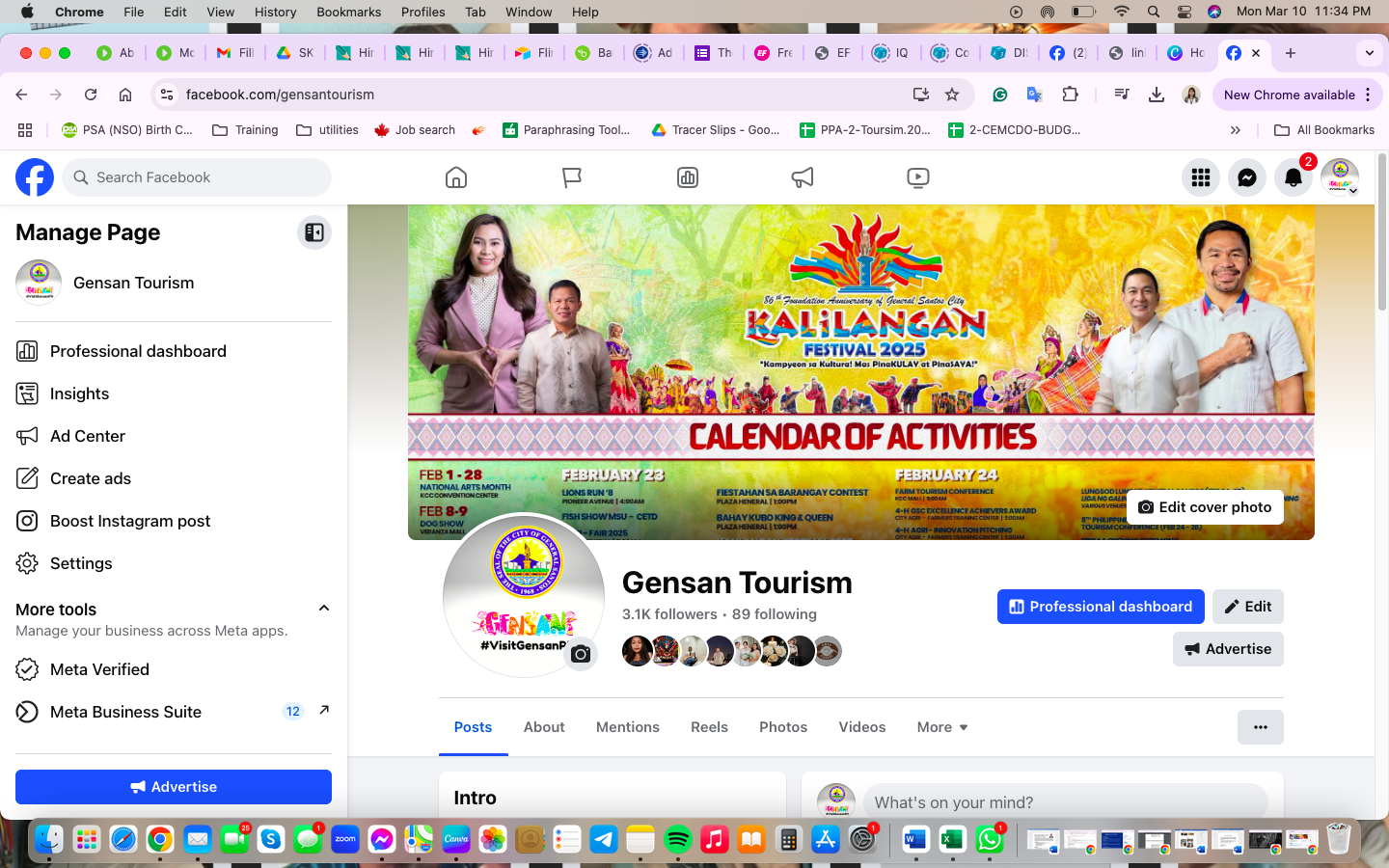Switch to the Reels tab
This screenshot has width=1389, height=868.
coord(709,727)
